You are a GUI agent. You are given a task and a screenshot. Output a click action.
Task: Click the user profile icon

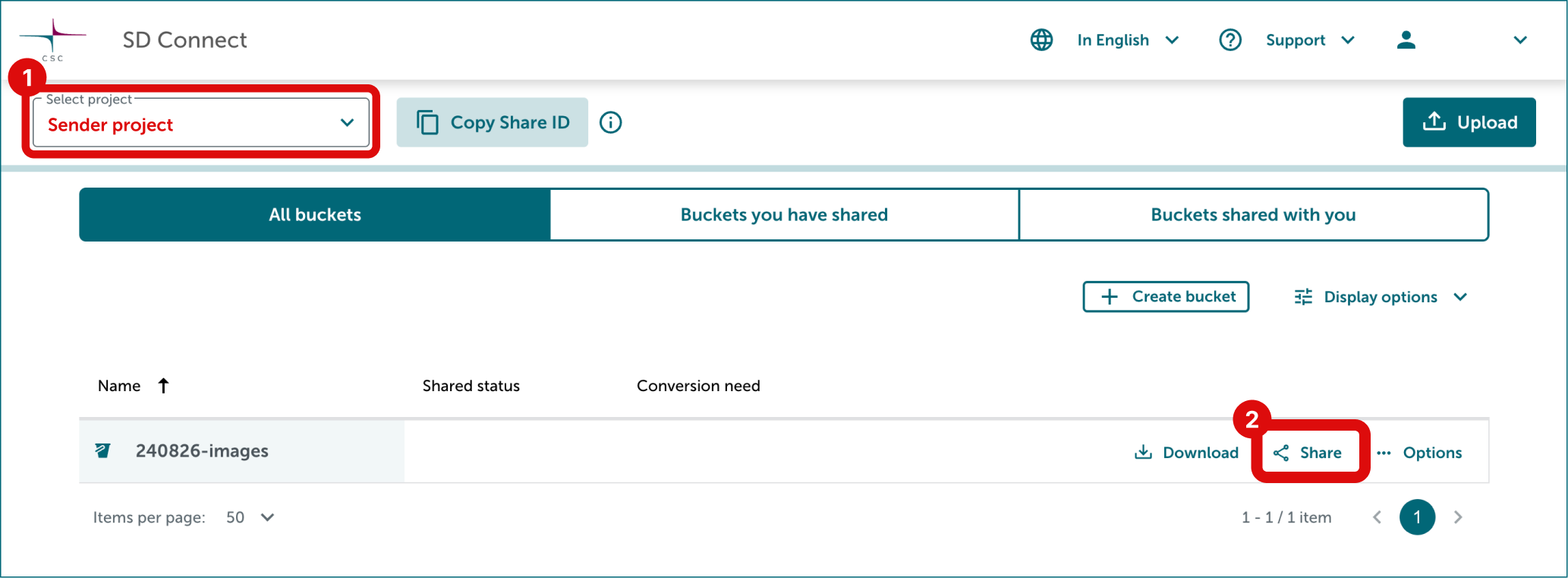(x=1406, y=39)
